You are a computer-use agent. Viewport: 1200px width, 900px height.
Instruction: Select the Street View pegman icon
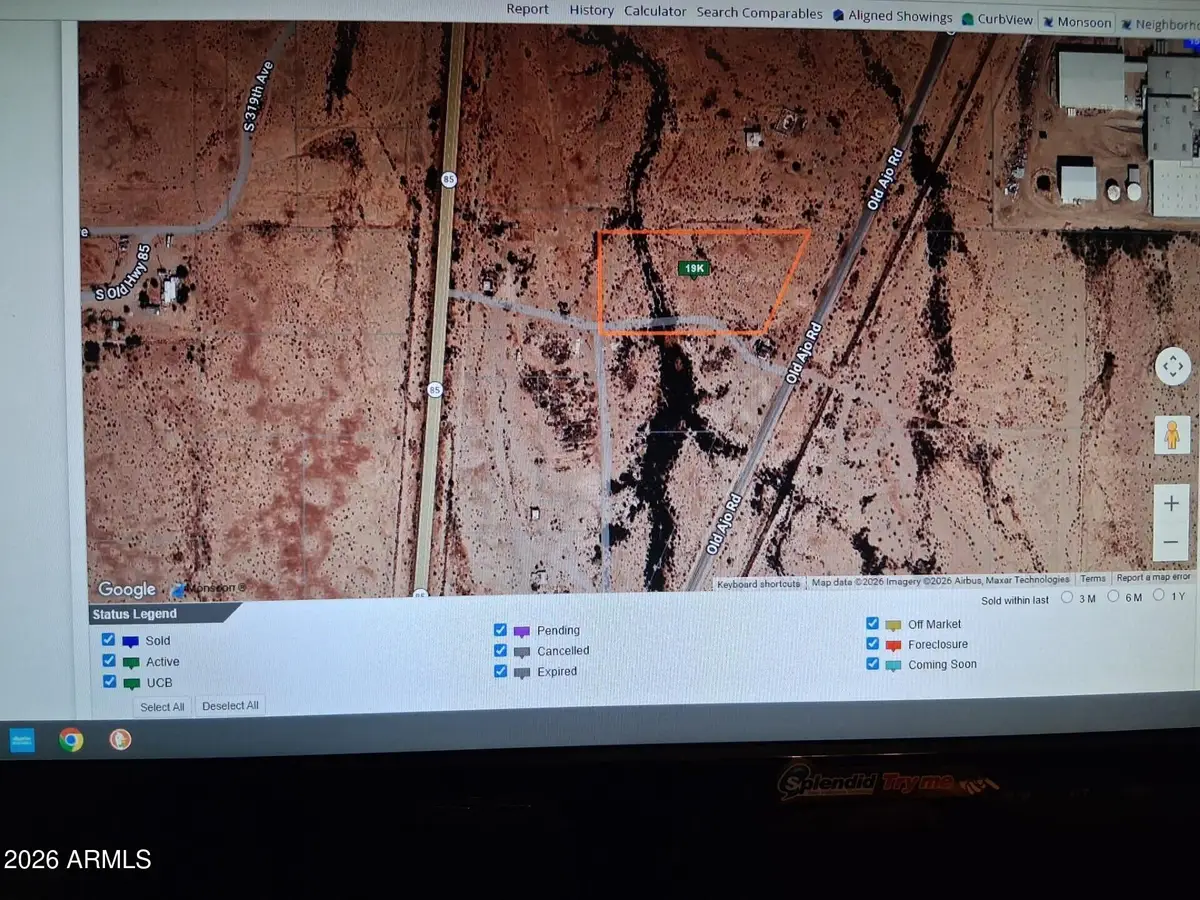pyautogui.click(x=1171, y=434)
